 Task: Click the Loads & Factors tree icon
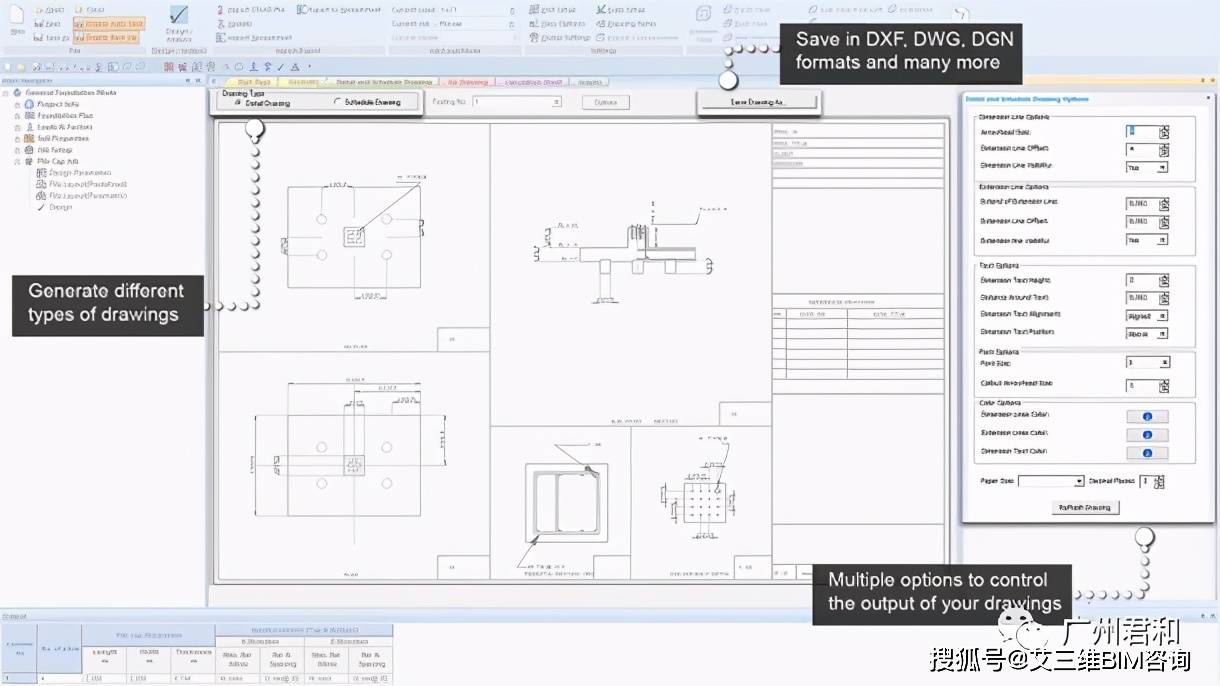28,127
